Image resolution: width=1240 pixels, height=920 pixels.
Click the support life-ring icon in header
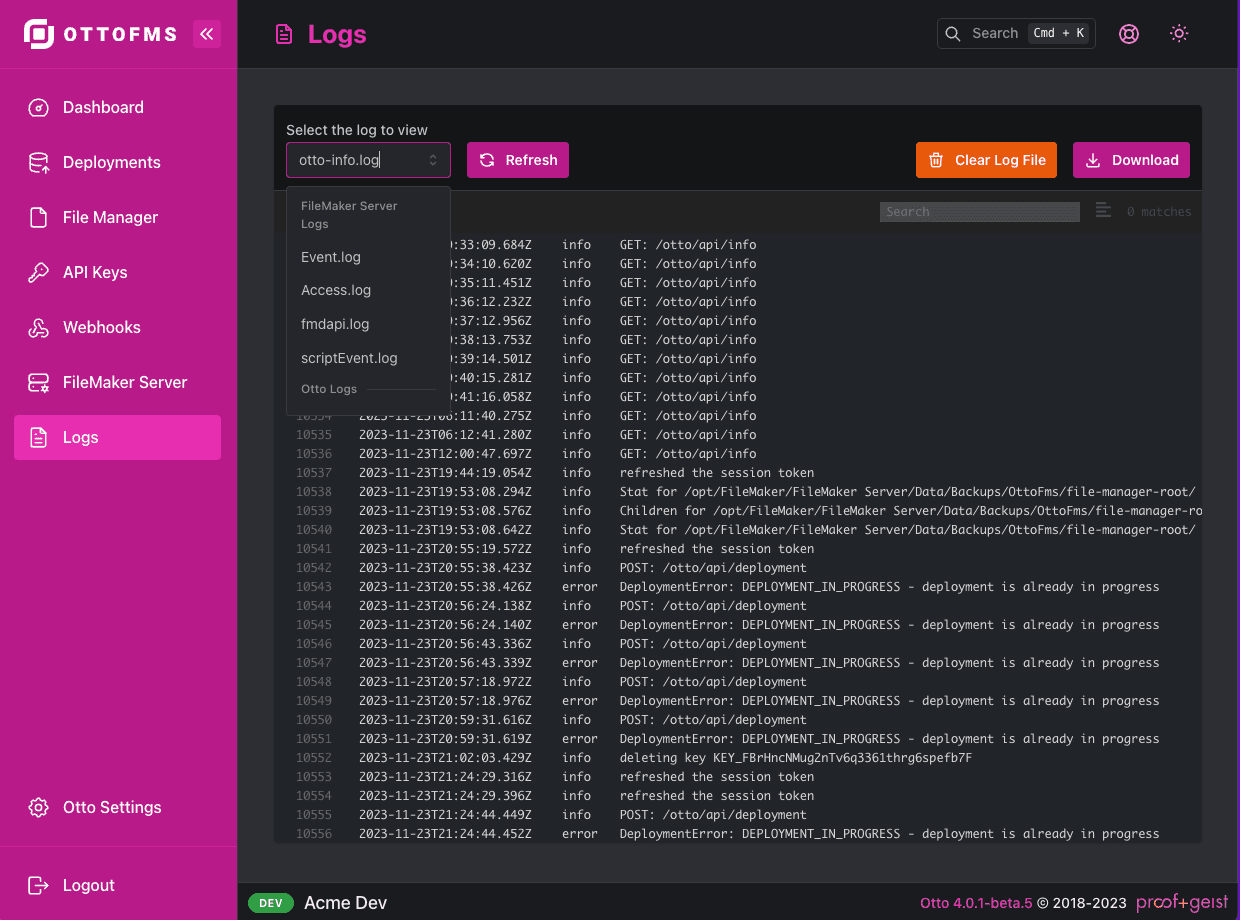[1129, 33]
